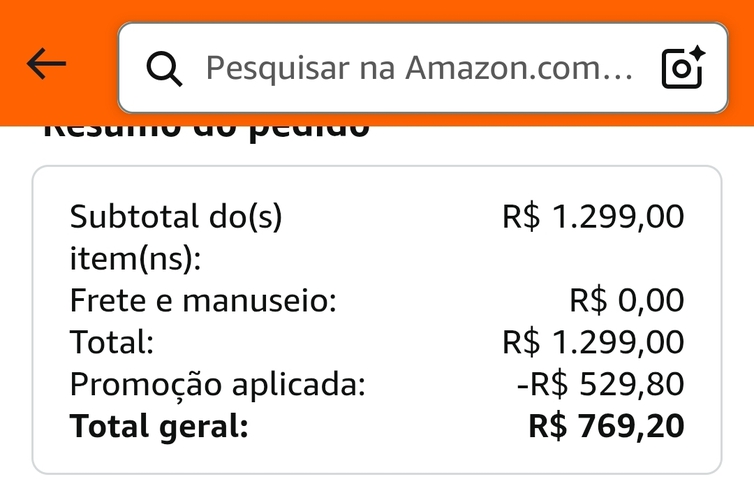The image size is (754, 500).
Task: Click the item(ns): line under Subtotal
Action: [135, 259]
